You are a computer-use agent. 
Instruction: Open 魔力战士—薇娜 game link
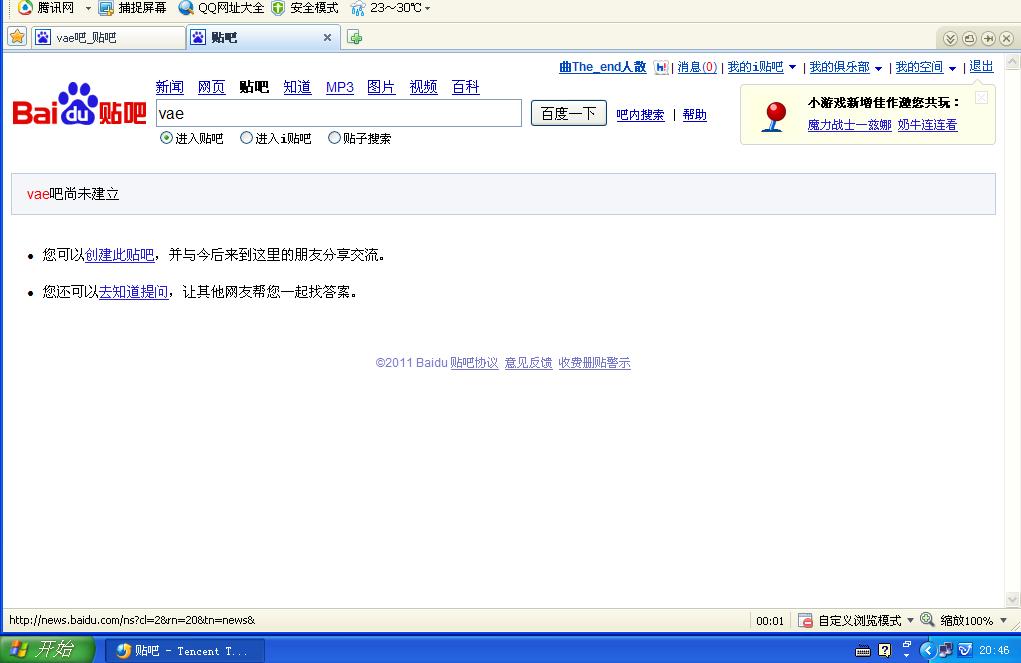(x=849, y=124)
